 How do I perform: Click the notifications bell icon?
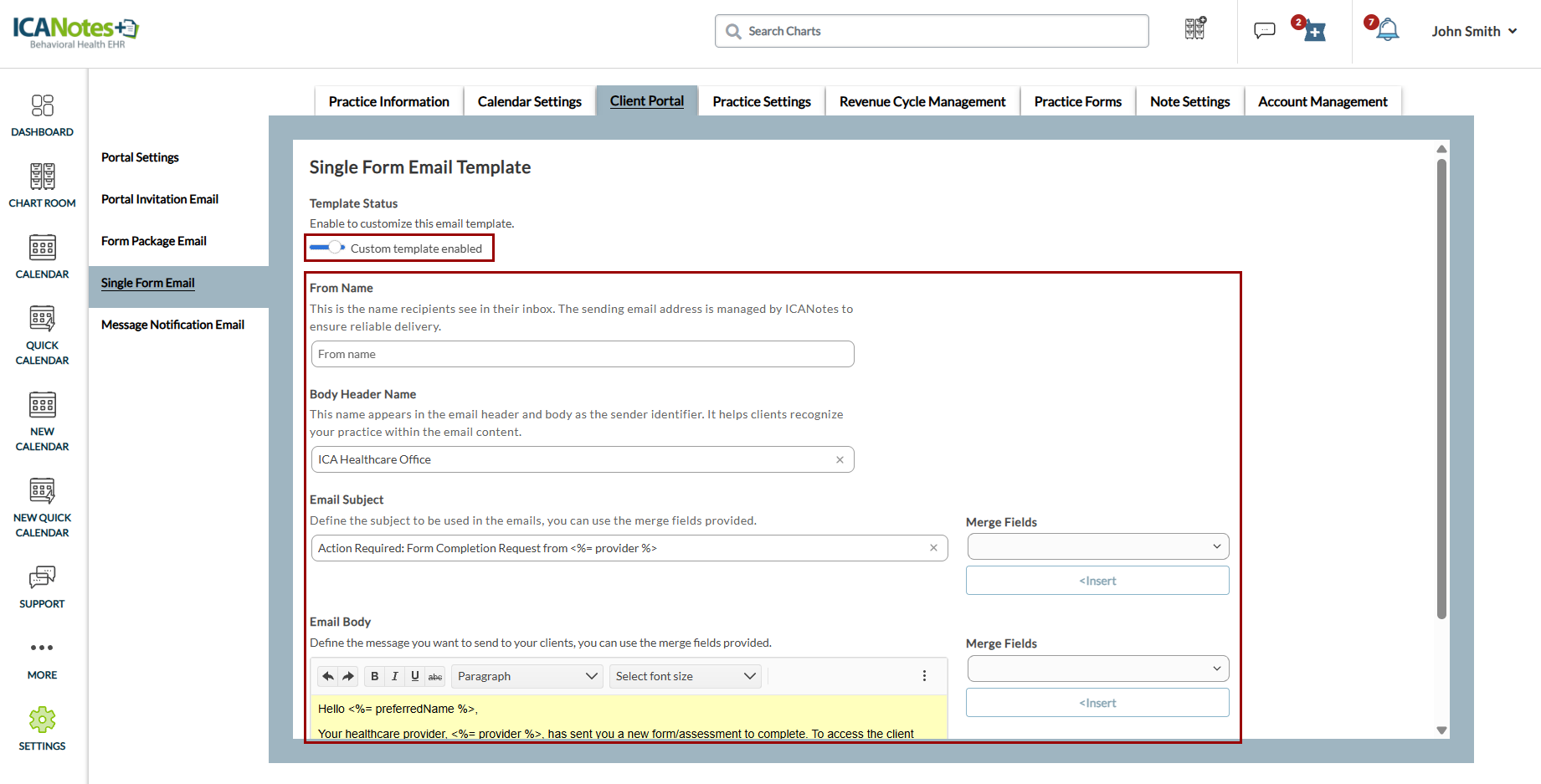point(1387,31)
